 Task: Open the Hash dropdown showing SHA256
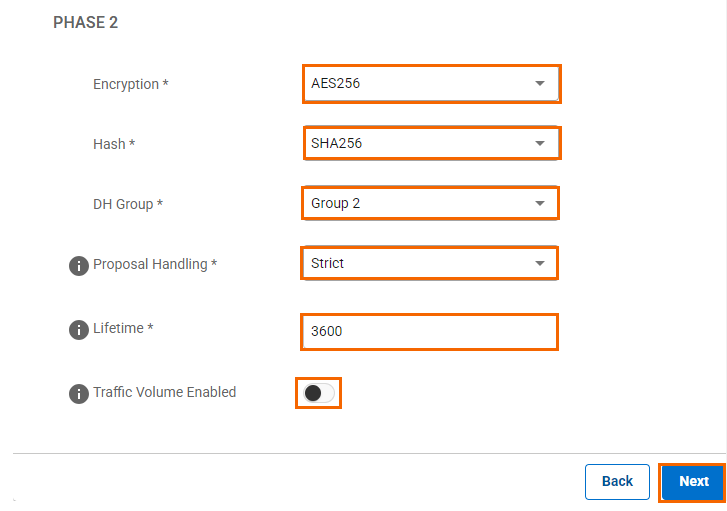click(x=430, y=144)
